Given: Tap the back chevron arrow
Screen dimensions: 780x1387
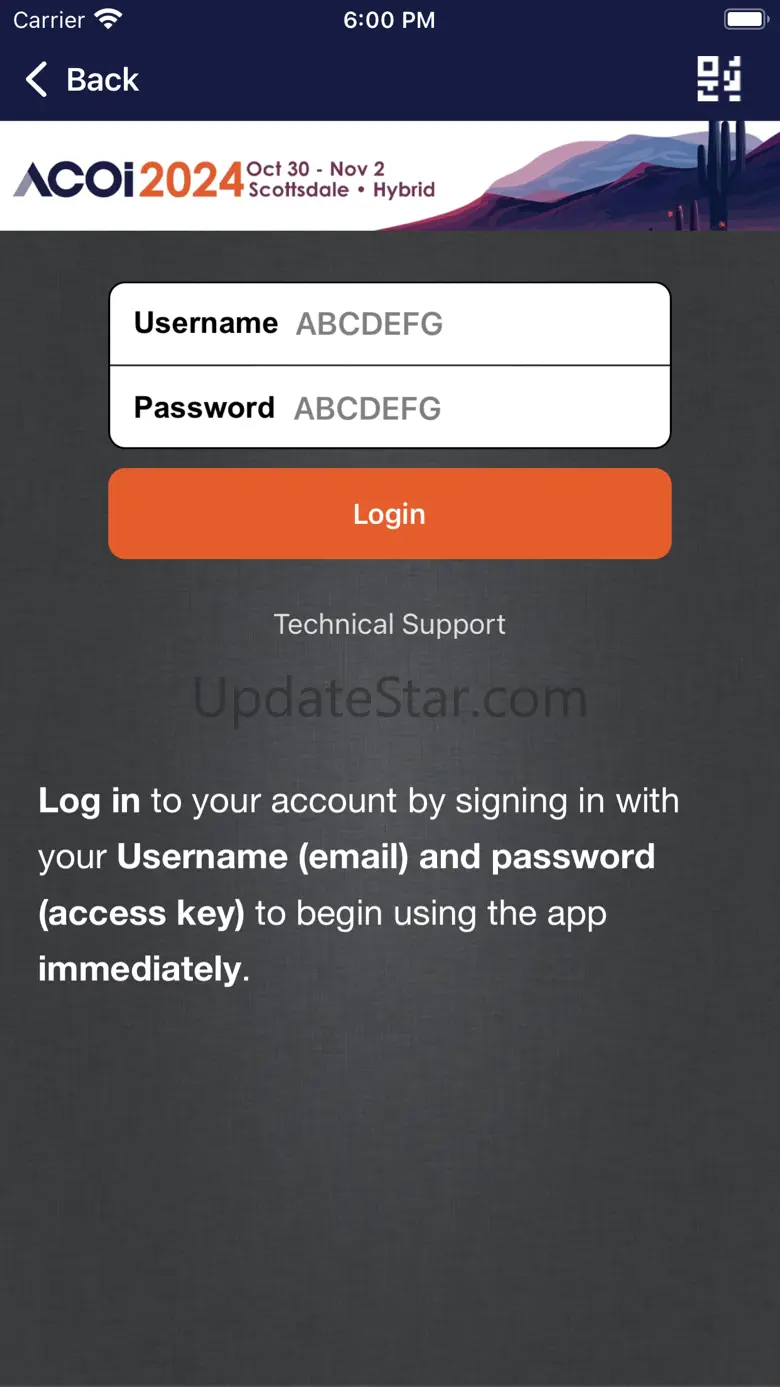Looking at the screenshot, I should [x=37, y=79].
